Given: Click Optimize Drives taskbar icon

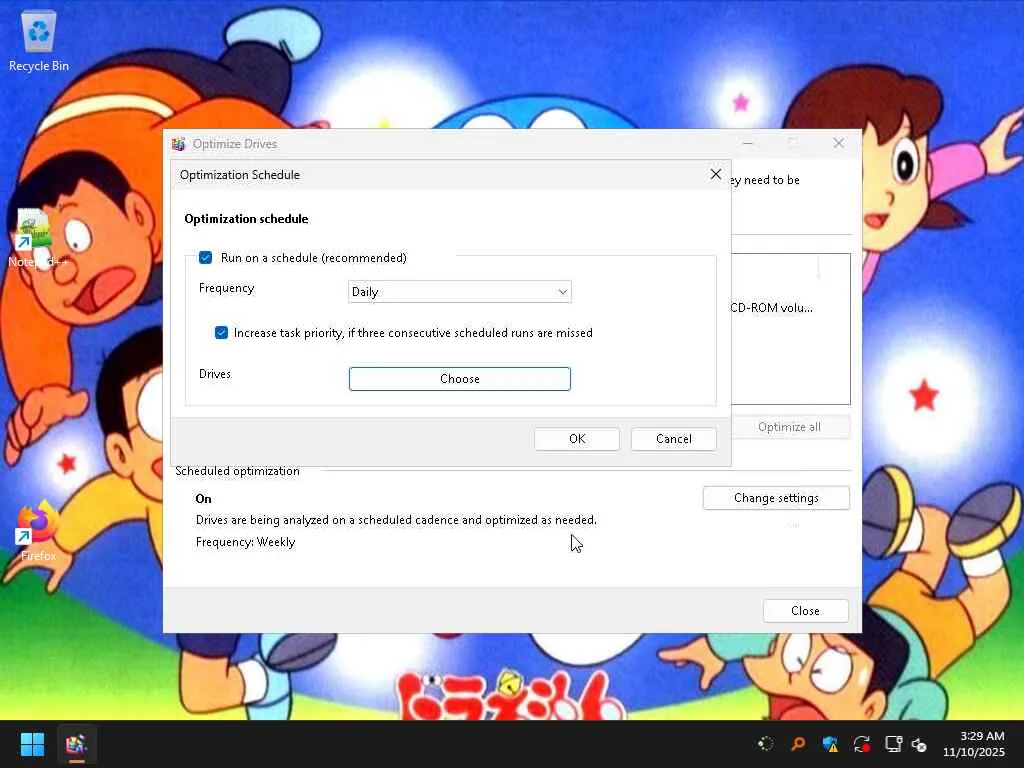Looking at the screenshot, I should click(x=76, y=744).
